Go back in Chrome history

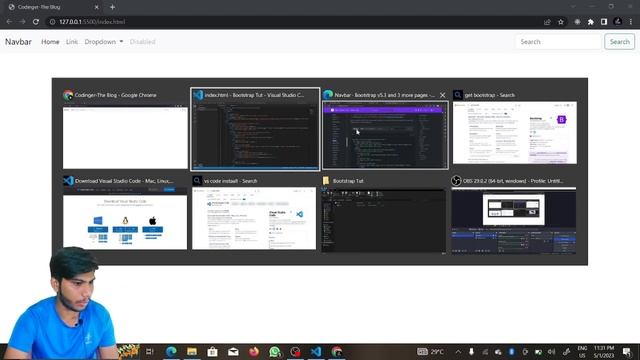pos(9,22)
